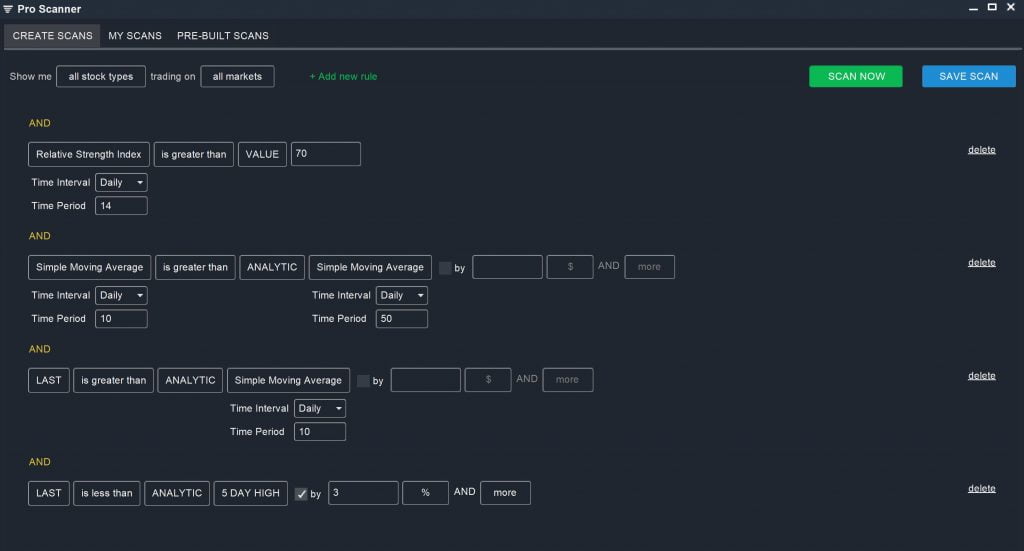Open the PRE-BUILT SCANS tab
The width and height of the screenshot is (1024, 551).
click(x=222, y=36)
